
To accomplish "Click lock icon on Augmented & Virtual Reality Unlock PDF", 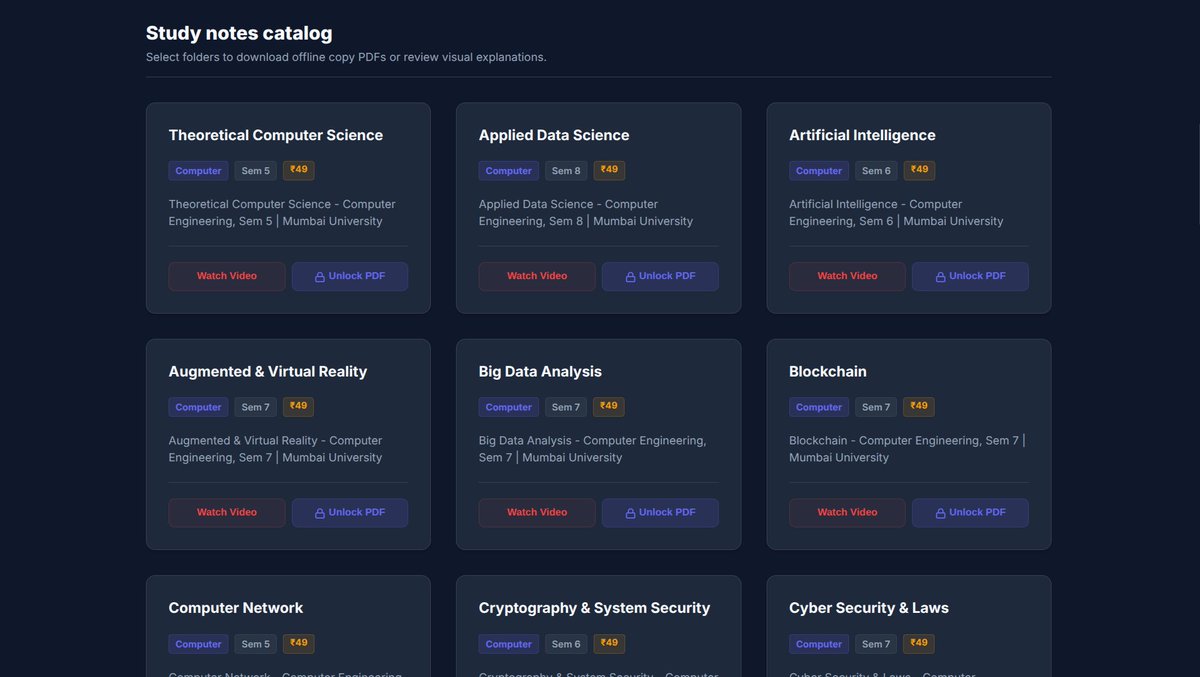I will tap(320, 513).
